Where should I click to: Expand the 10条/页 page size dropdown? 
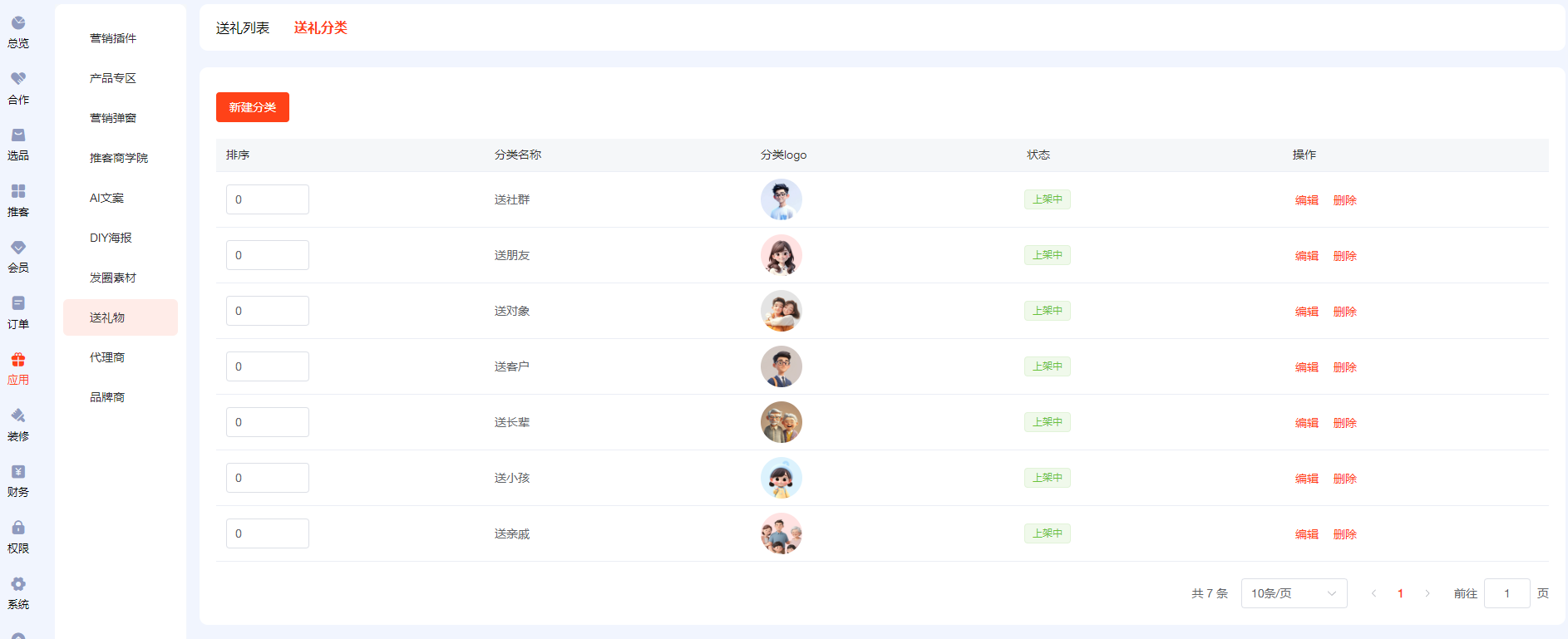point(1294,593)
